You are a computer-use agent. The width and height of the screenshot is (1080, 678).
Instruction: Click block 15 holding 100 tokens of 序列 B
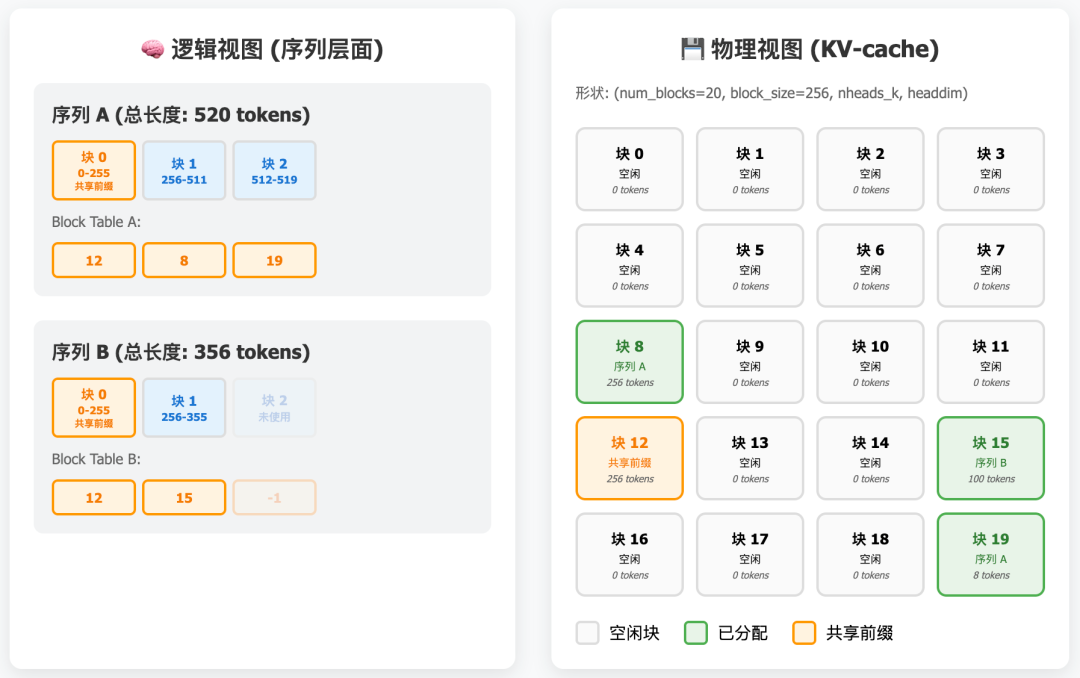pos(990,458)
